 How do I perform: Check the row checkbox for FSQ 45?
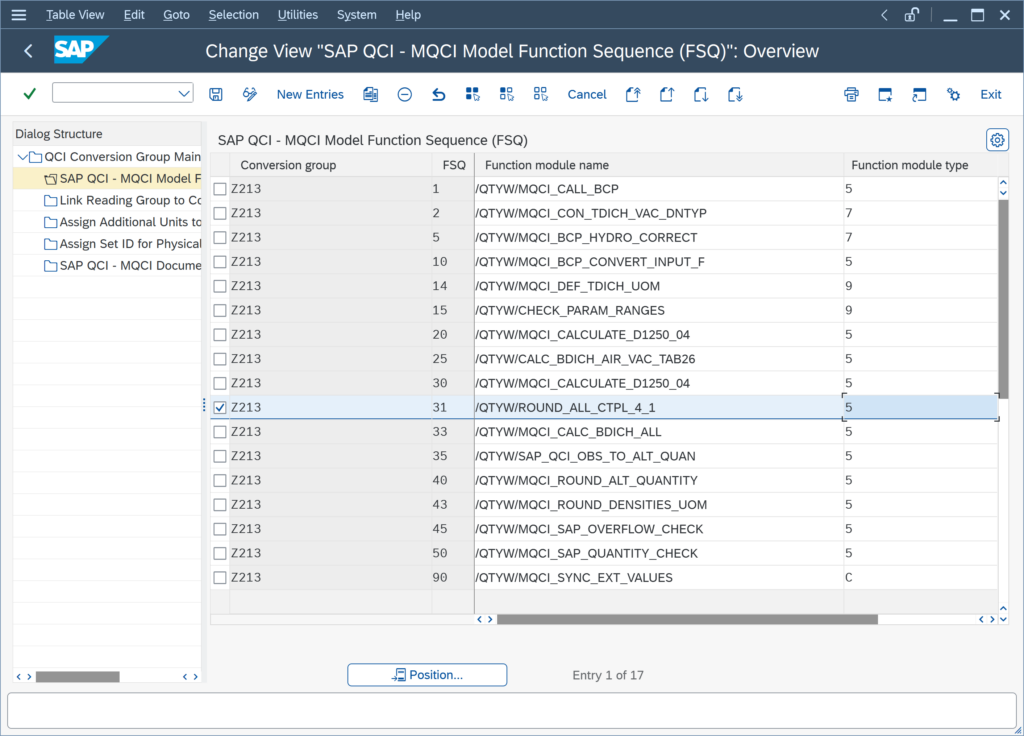220,529
